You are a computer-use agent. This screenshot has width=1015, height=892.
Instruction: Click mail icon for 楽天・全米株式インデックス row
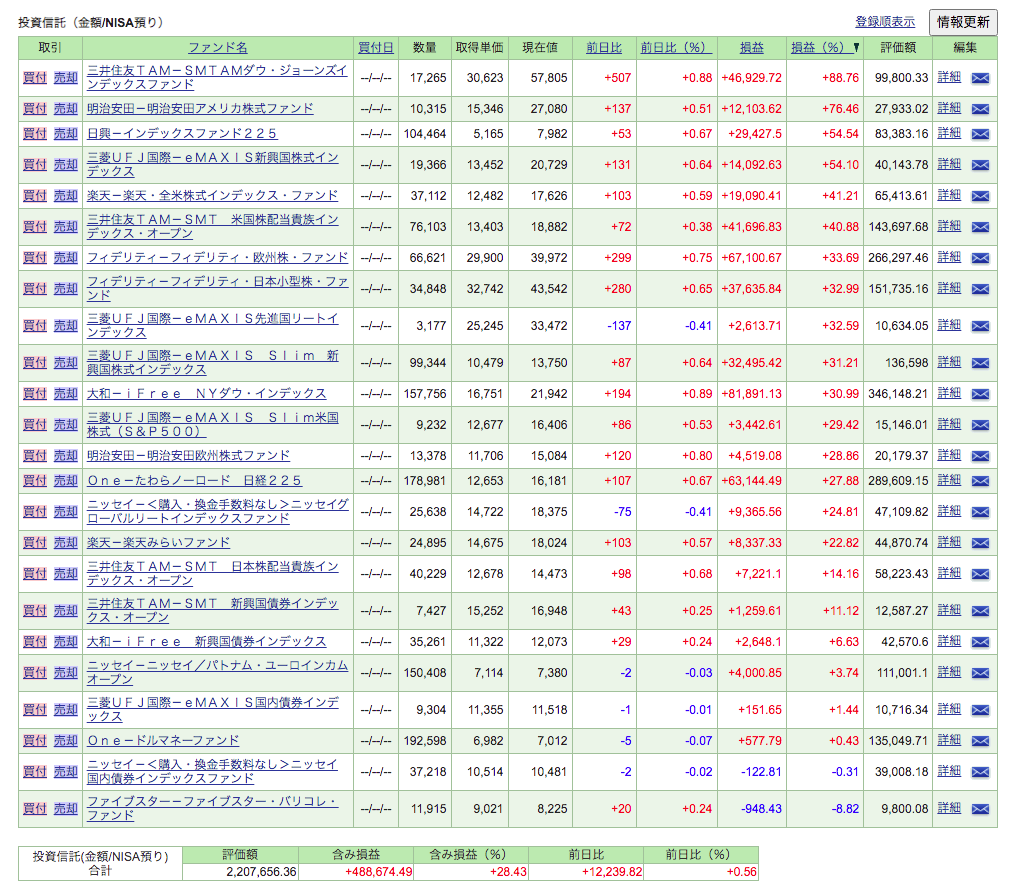(x=981, y=196)
